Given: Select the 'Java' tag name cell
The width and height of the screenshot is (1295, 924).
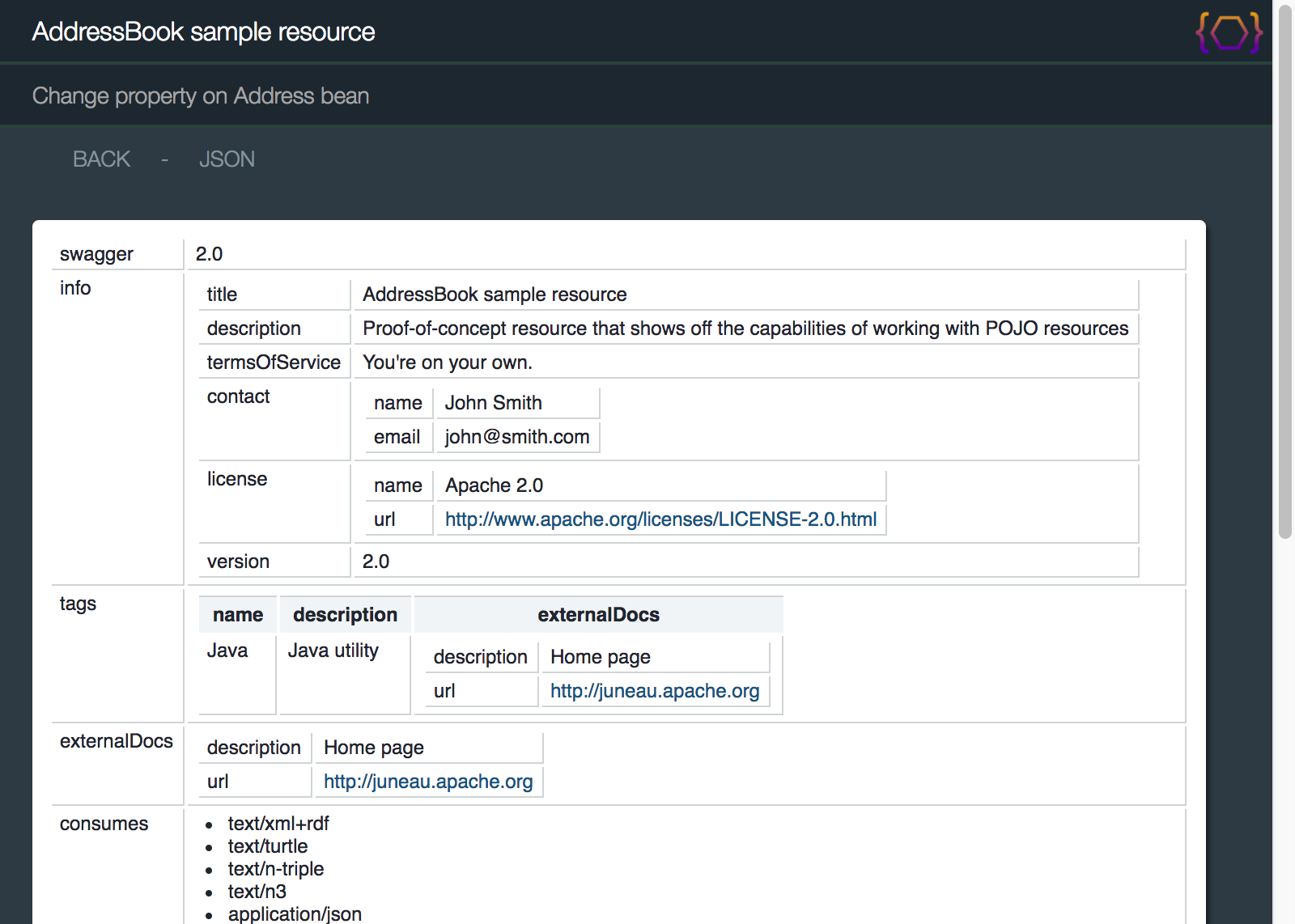Looking at the screenshot, I should click(237, 675).
